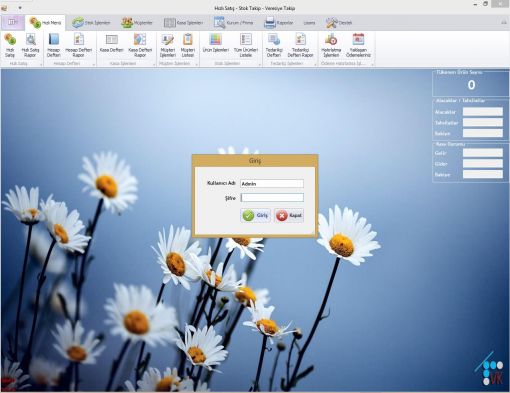Screen dimensions: 510x393
Task: Click the Gelir value field
Action: (x=483, y=153)
